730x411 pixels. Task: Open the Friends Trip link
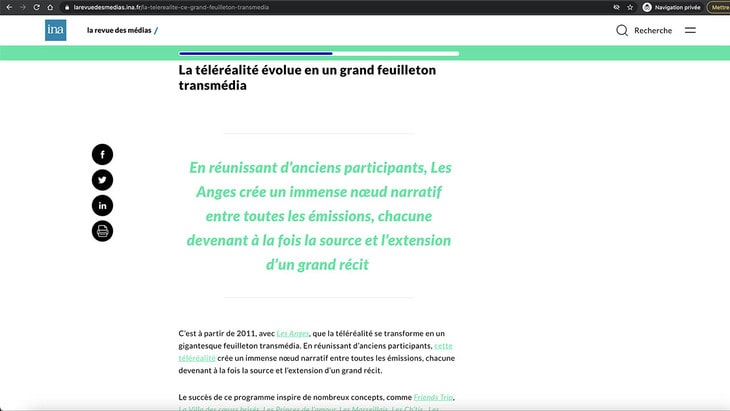tap(433, 397)
